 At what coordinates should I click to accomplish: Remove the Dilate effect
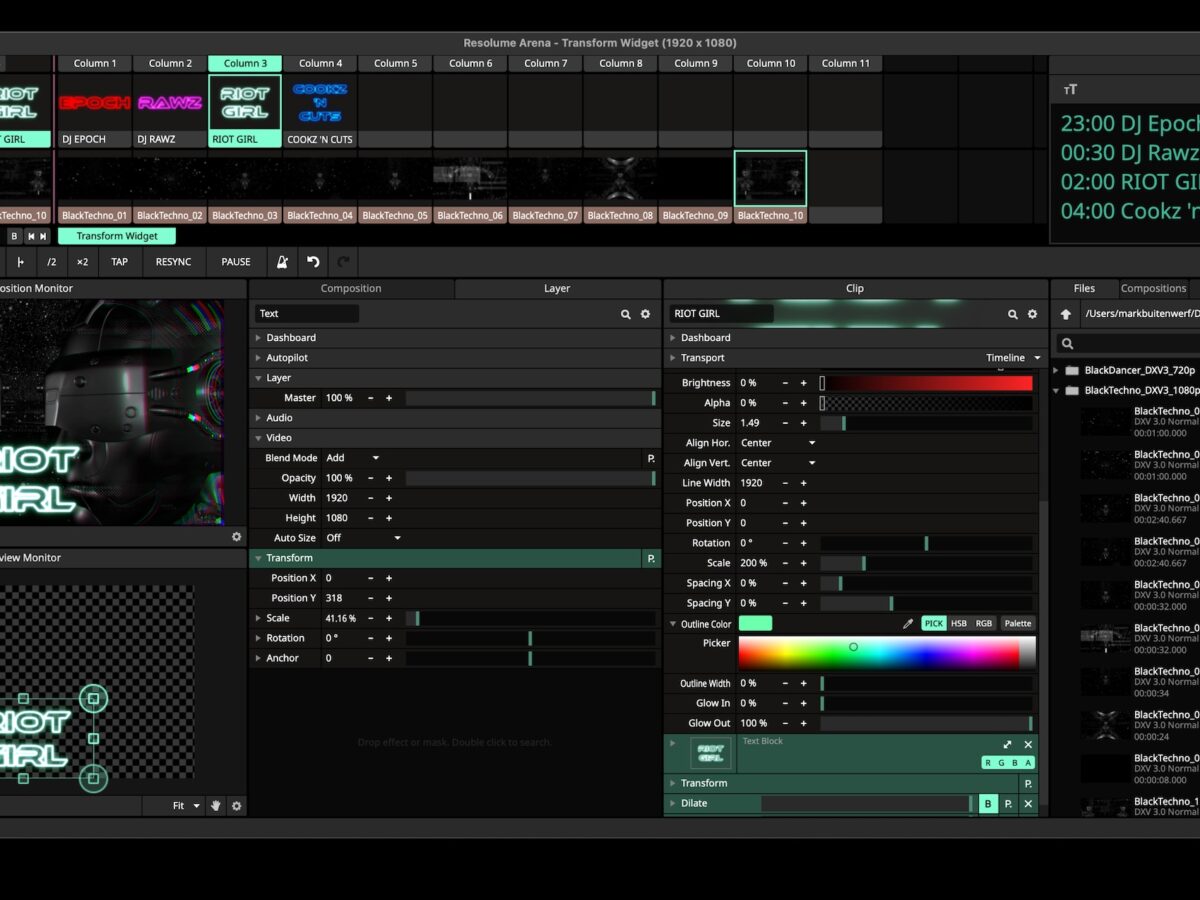coord(1028,804)
